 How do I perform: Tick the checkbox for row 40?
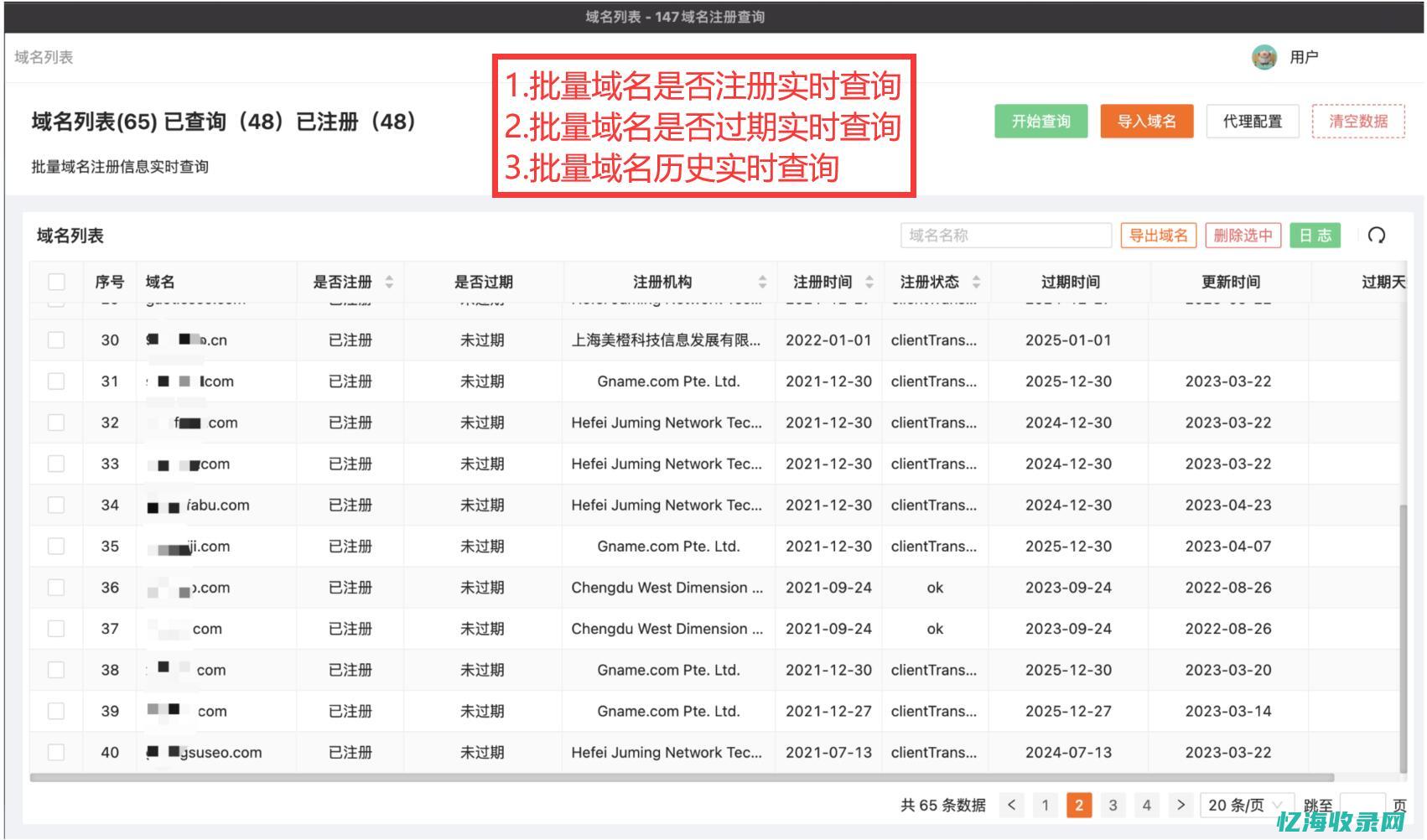coord(56,752)
